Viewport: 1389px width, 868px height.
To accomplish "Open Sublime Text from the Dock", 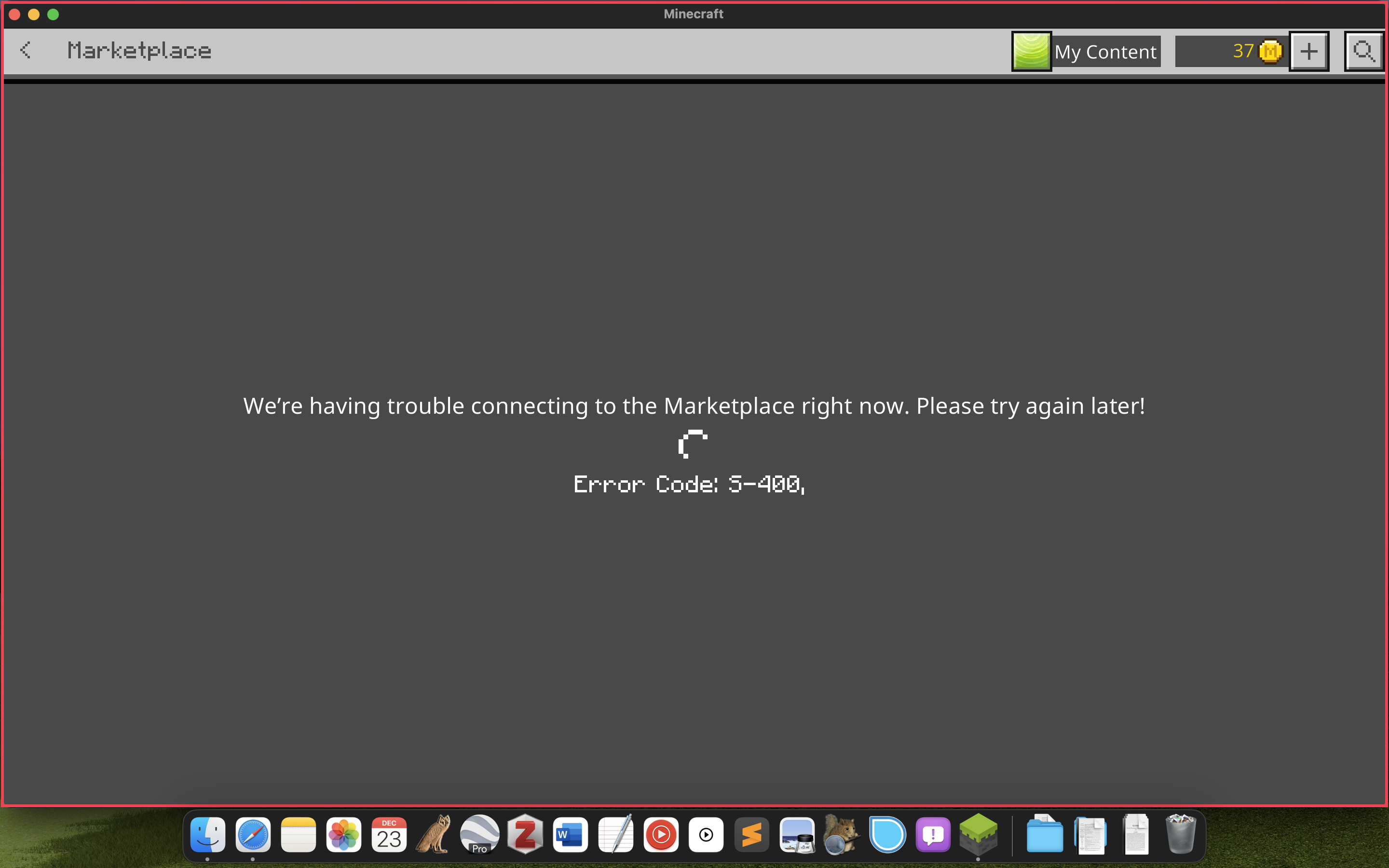I will [751, 834].
